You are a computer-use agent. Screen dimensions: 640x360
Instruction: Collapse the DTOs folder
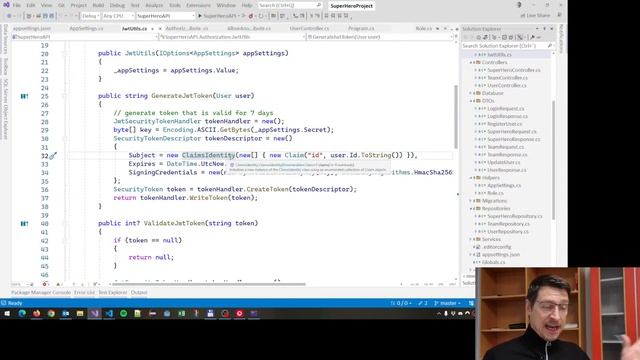(x=471, y=101)
